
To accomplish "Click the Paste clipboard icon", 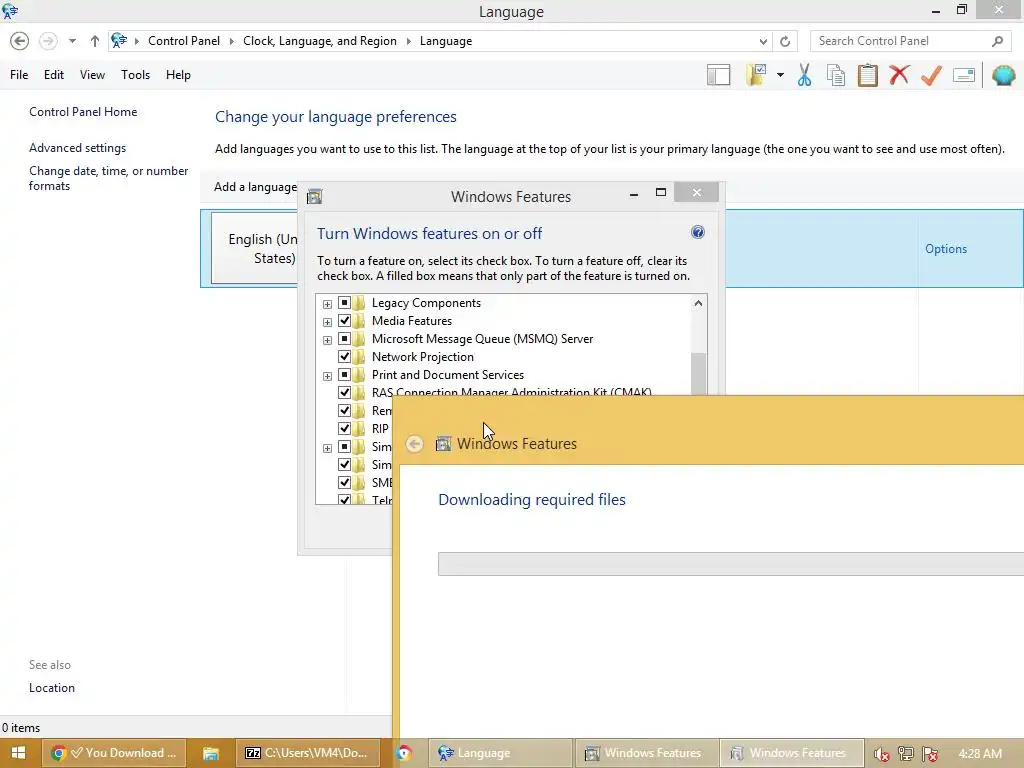I will (868, 75).
